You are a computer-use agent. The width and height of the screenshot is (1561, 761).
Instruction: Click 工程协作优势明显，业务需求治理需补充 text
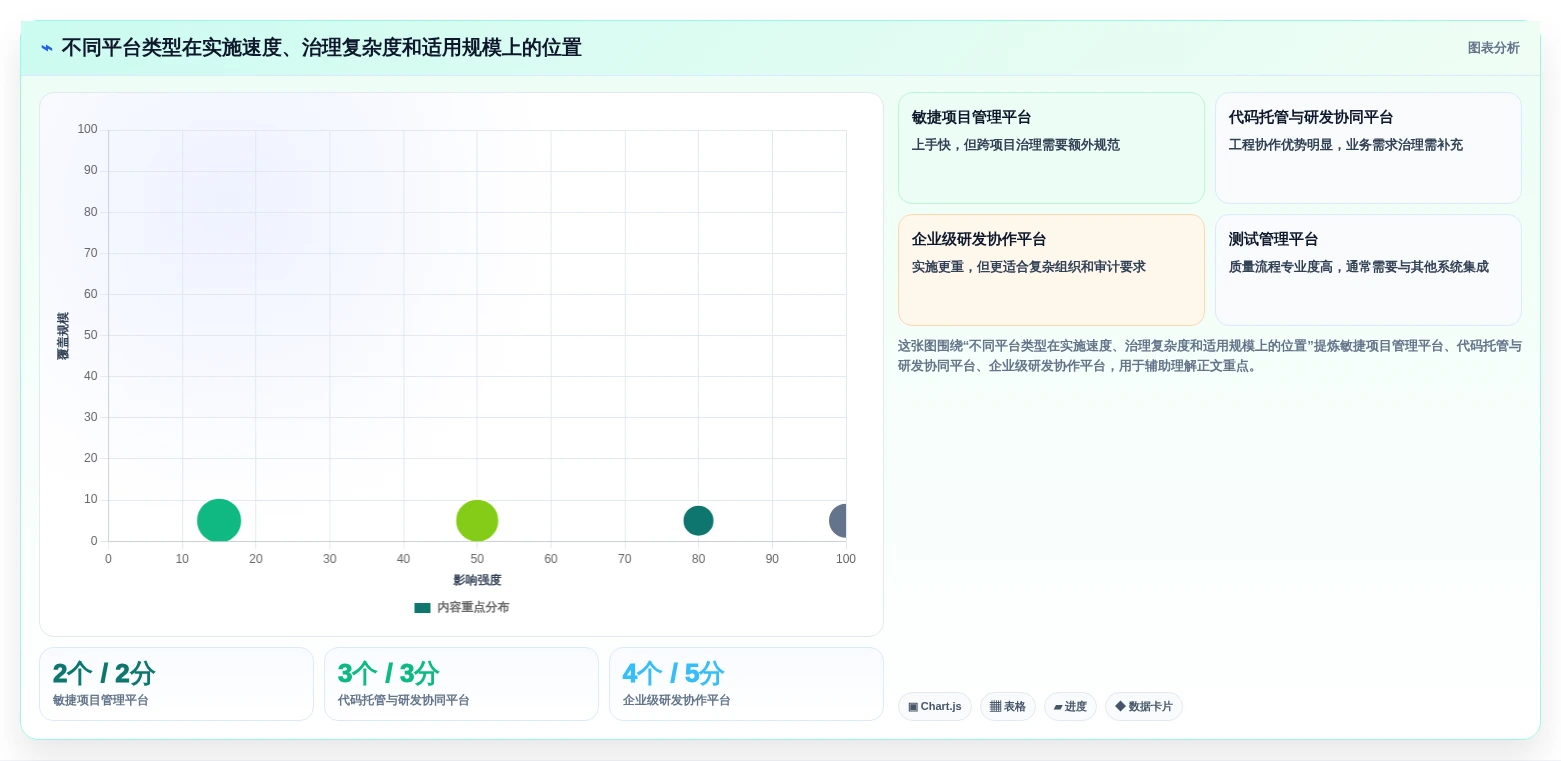1346,145
